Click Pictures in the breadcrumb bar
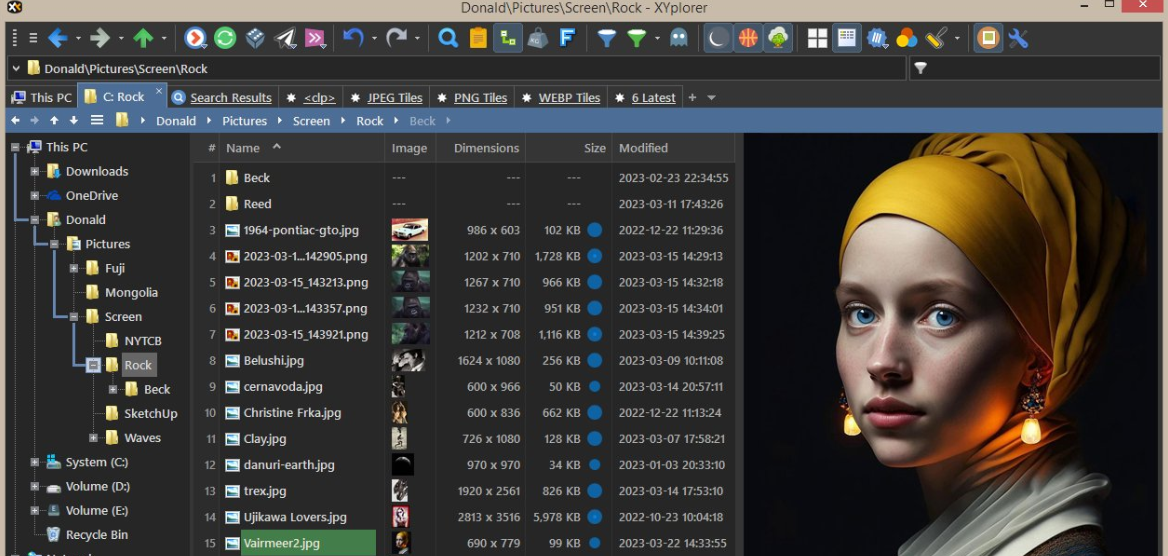 244,121
